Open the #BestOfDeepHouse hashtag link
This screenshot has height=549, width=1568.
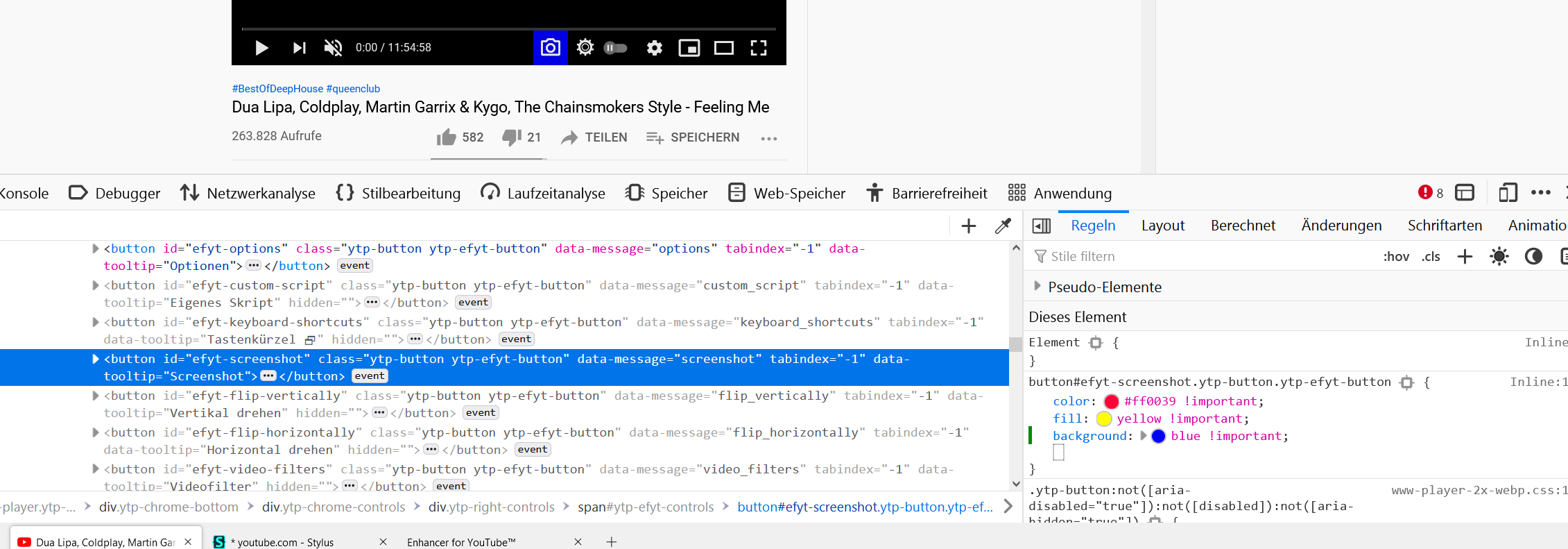pyautogui.click(x=277, y=89)
